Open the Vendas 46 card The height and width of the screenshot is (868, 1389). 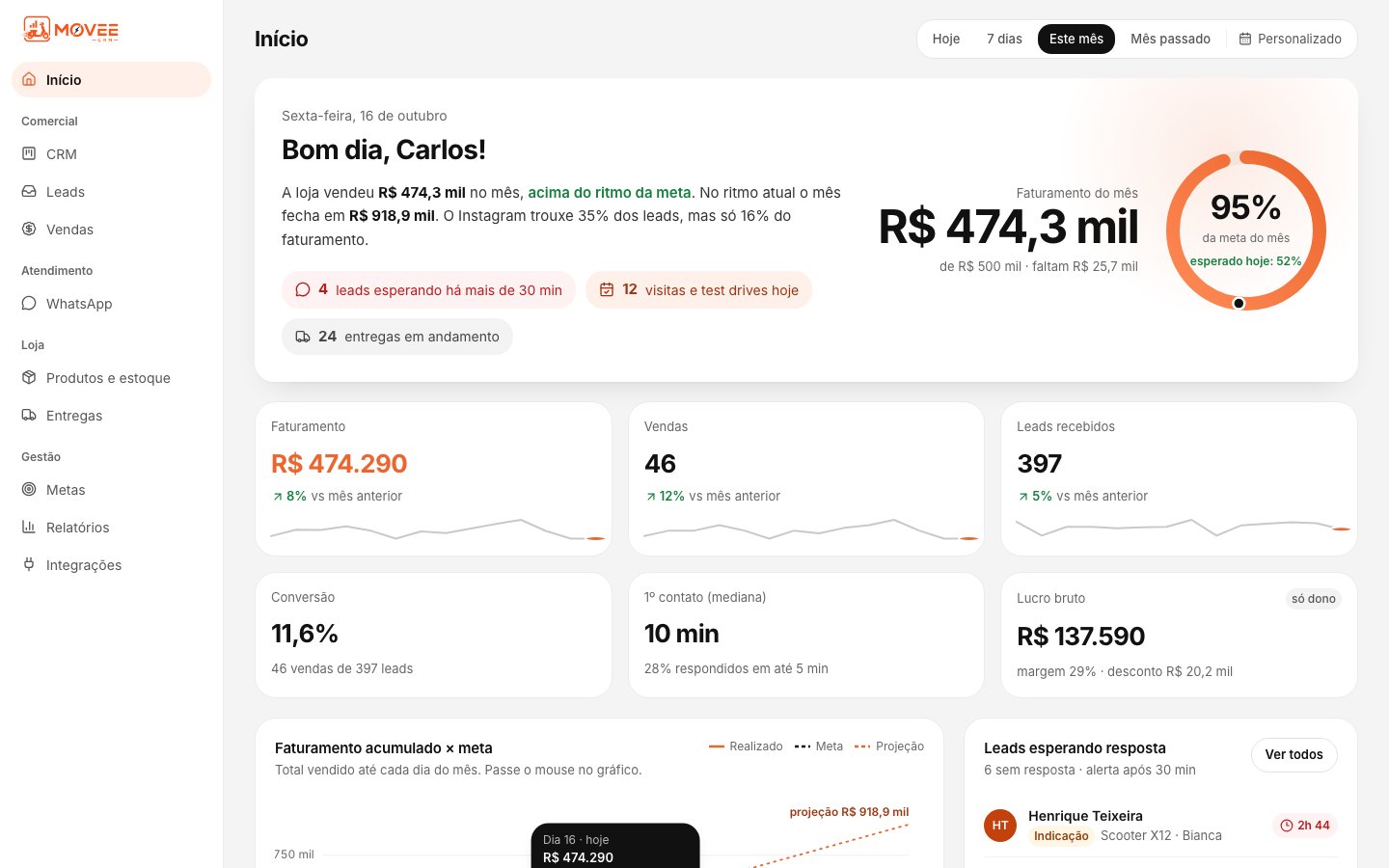pyautogui.click(x=806, y=478)
